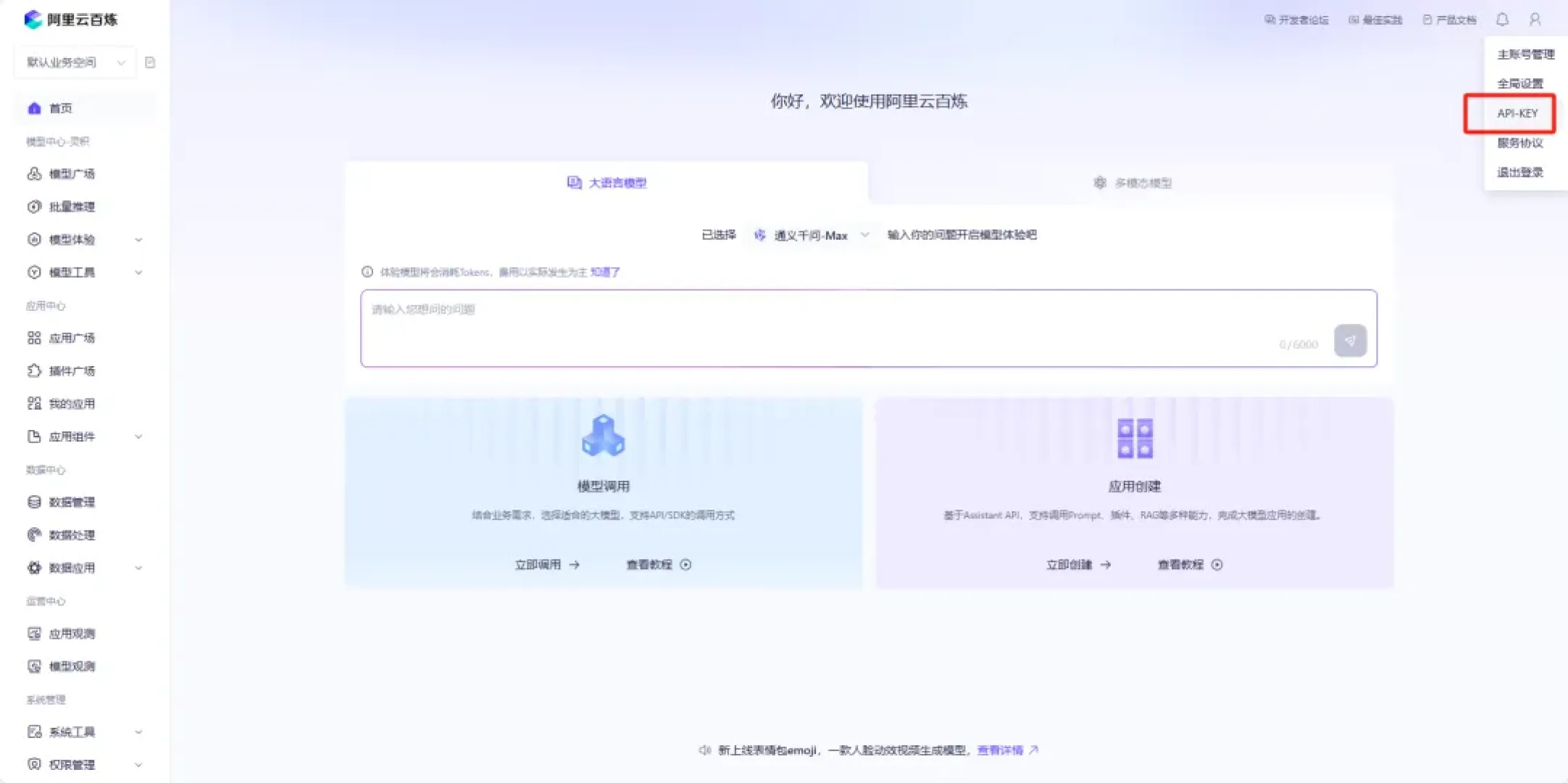This screenshot has width=1568, height=783.
Task: Open the 默认业务空间 workspace dropdown
Action: (75, 62)
